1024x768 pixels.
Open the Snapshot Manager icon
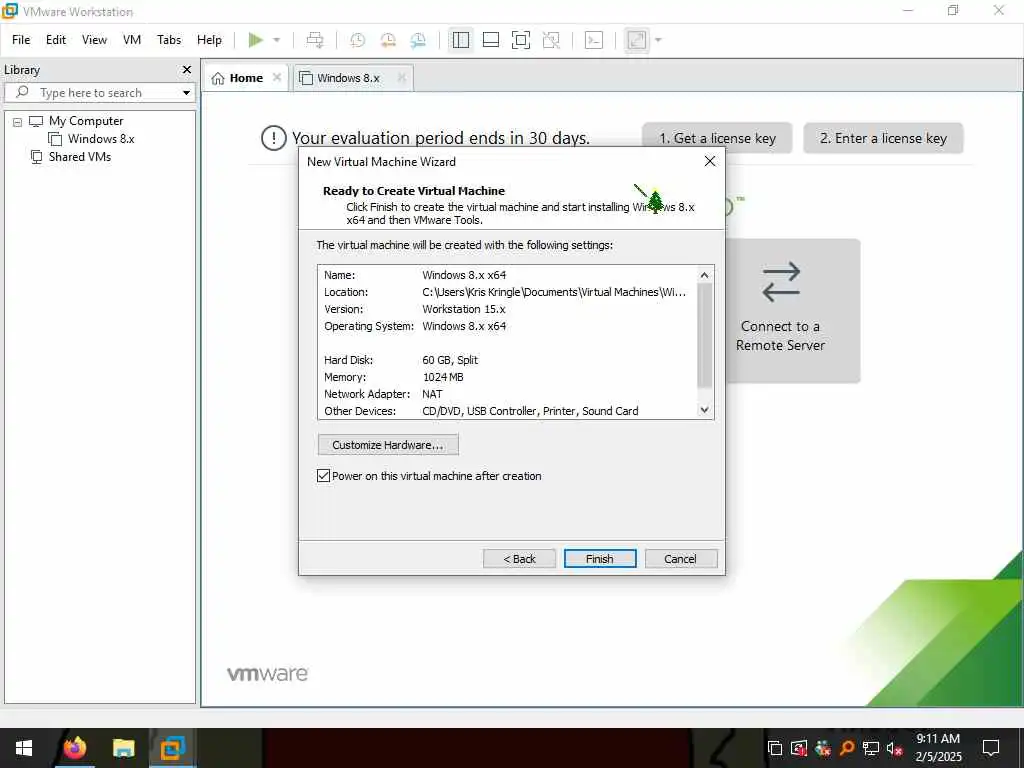418,40
